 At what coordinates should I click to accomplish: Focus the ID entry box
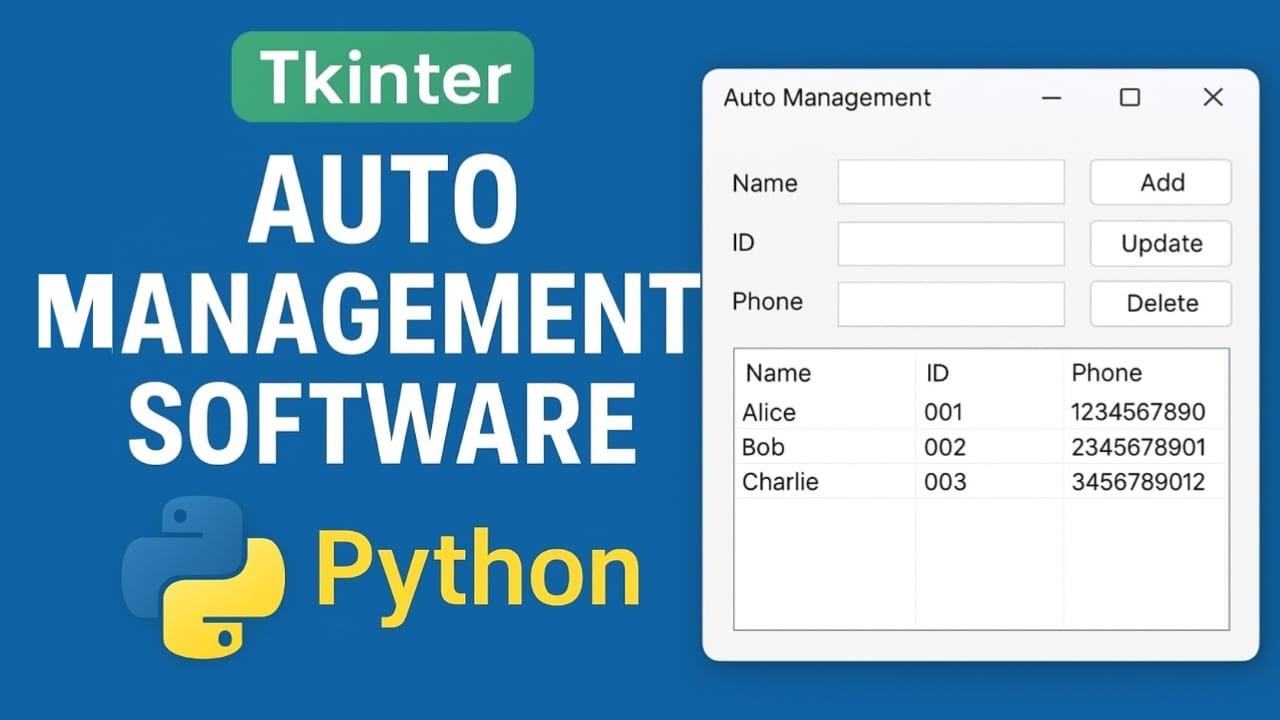[x=951, y=243]
